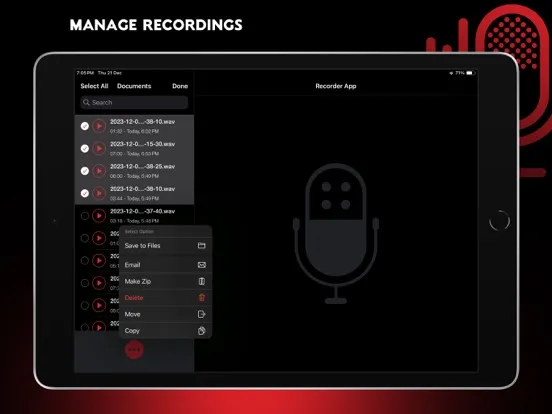This screenshot has height=414, width=552.
Task: Tap the red three-dots more options button
Action: pos(134,350)
